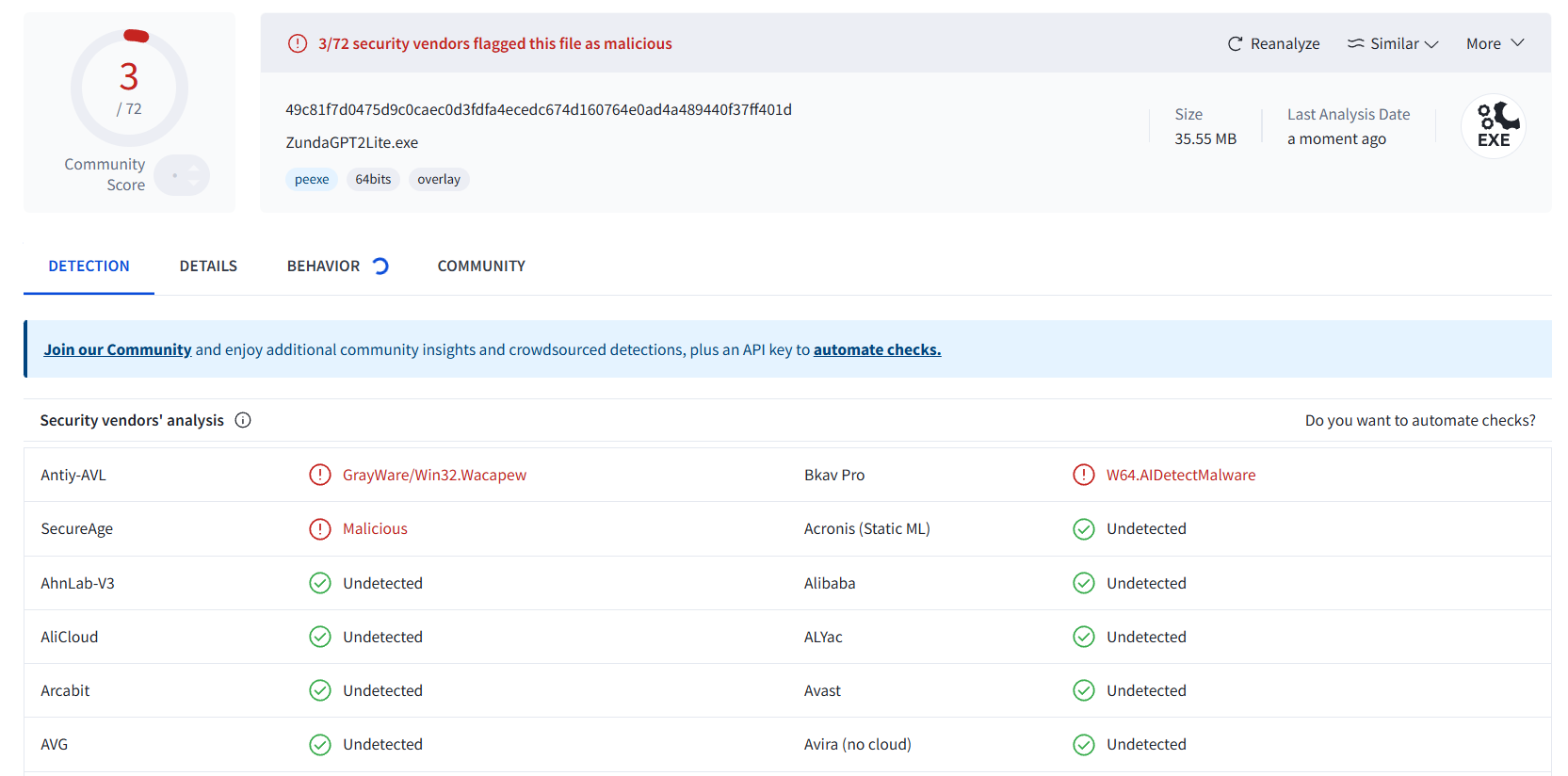
Task: Click the Reanalyze circular arrow icon
Action: (1235, 43)
